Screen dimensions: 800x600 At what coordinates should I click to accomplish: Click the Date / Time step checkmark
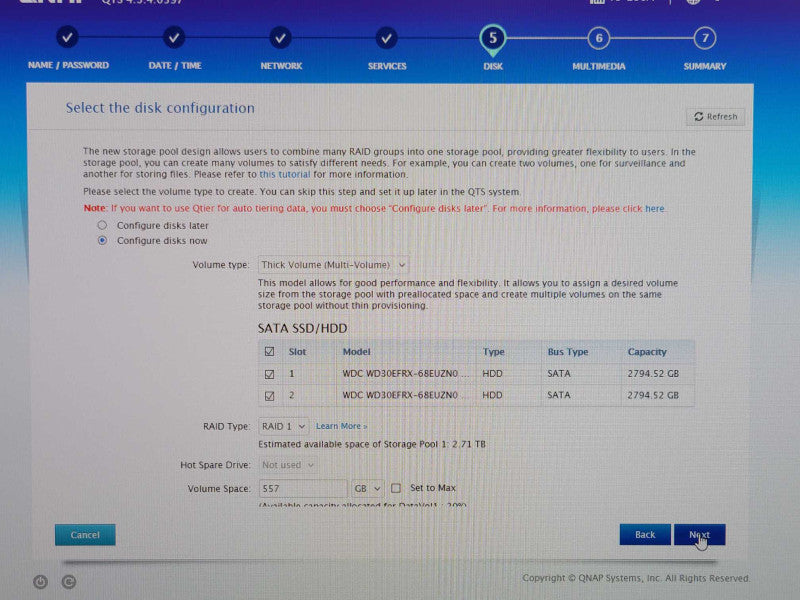coord(174,37)
